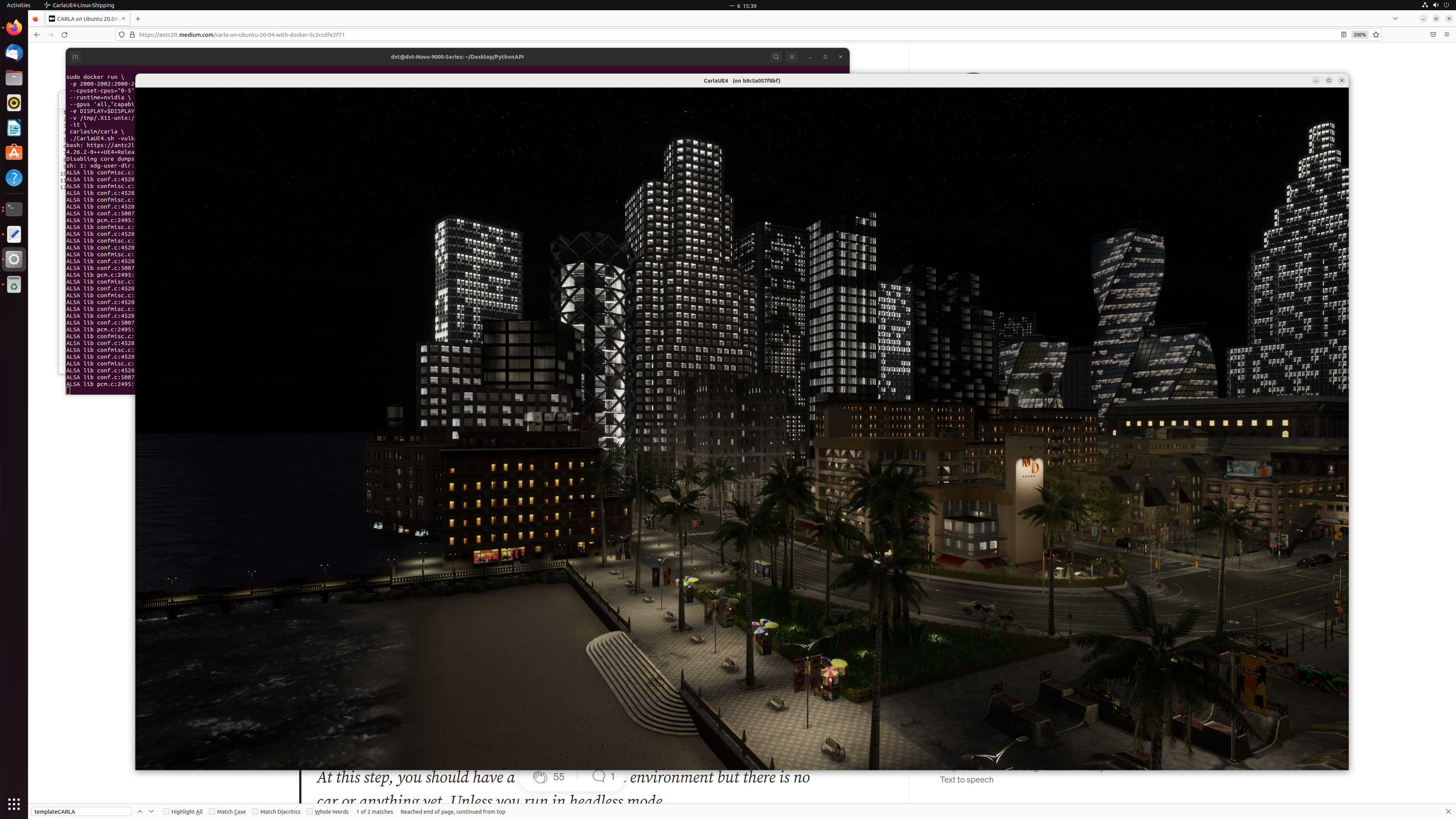
Task: Open article comments bubble icon
Action: [x=599, y=776]
